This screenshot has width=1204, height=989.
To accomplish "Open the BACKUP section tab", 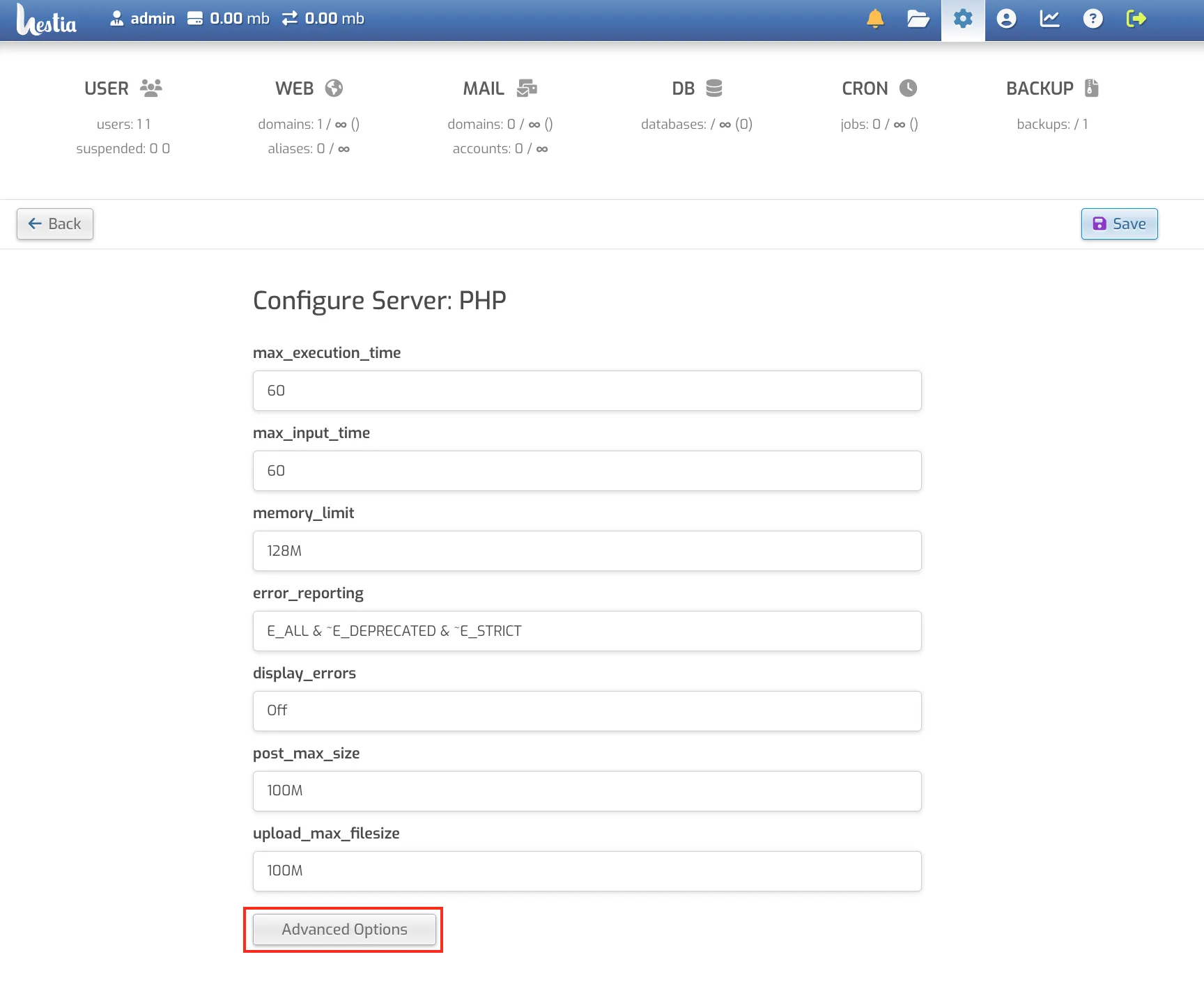I will [x=1052, y=88].
